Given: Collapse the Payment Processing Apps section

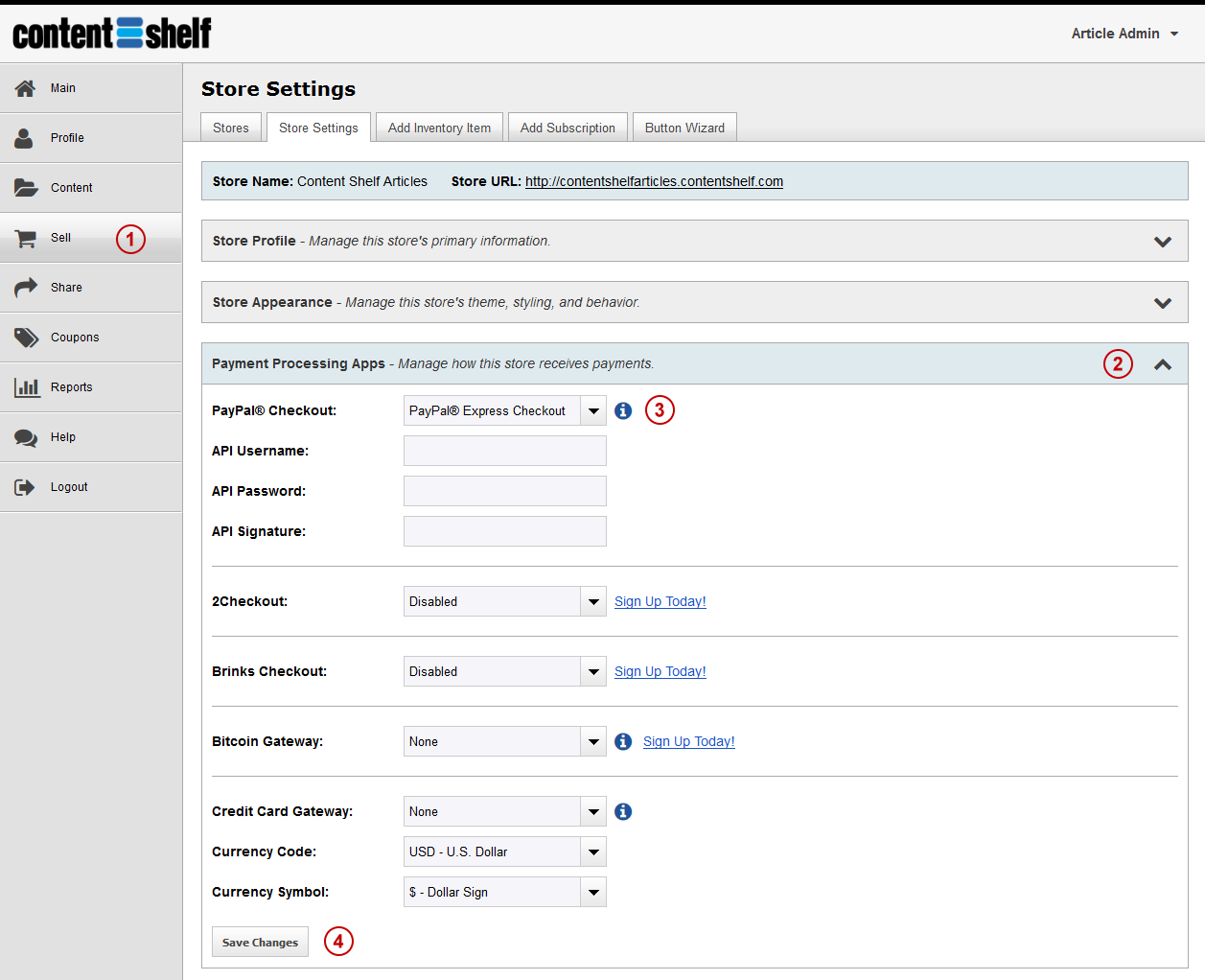Looking at the screenshot, I should pos(1163,364).
